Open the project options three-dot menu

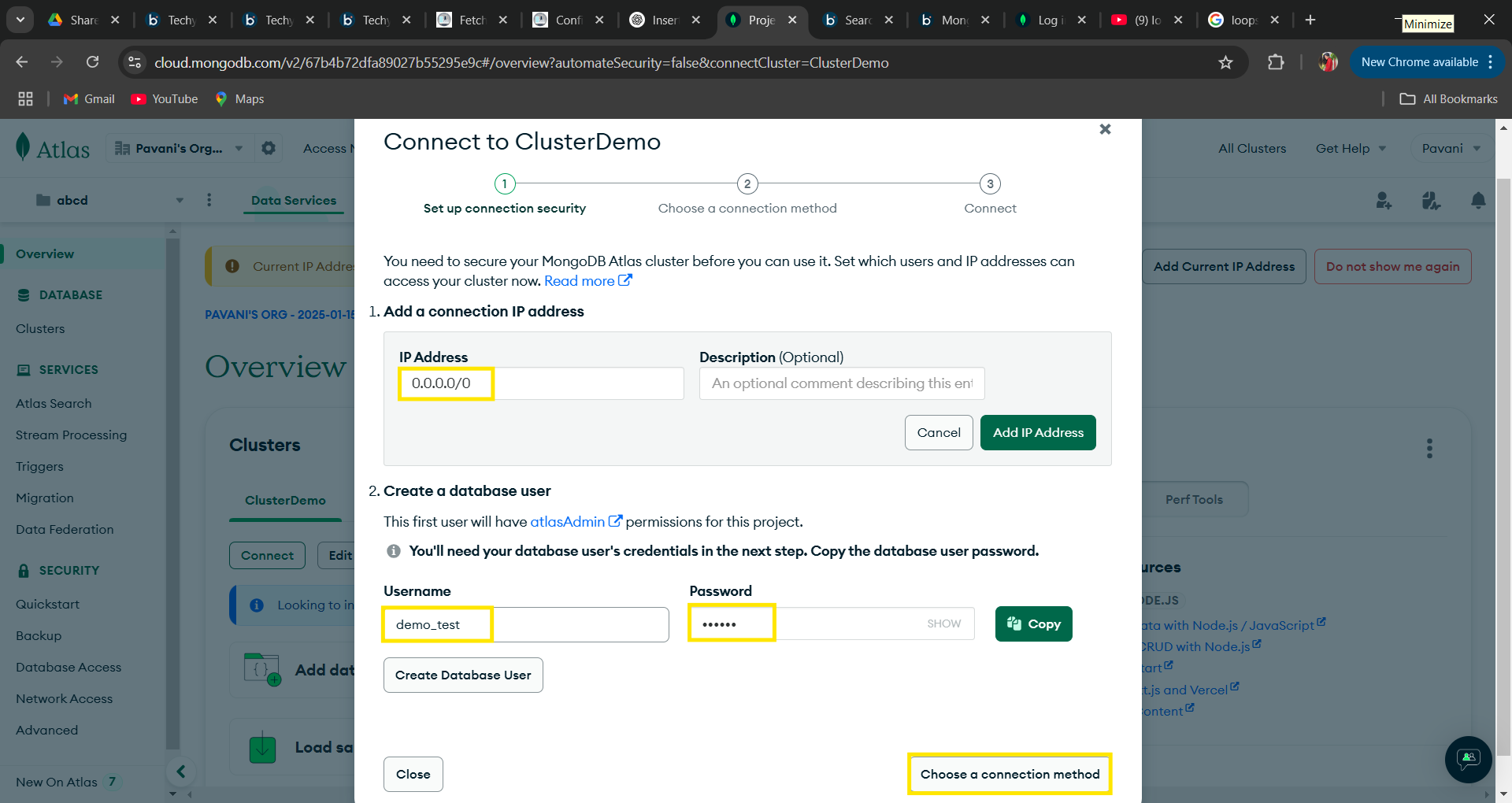coord(209,200)
